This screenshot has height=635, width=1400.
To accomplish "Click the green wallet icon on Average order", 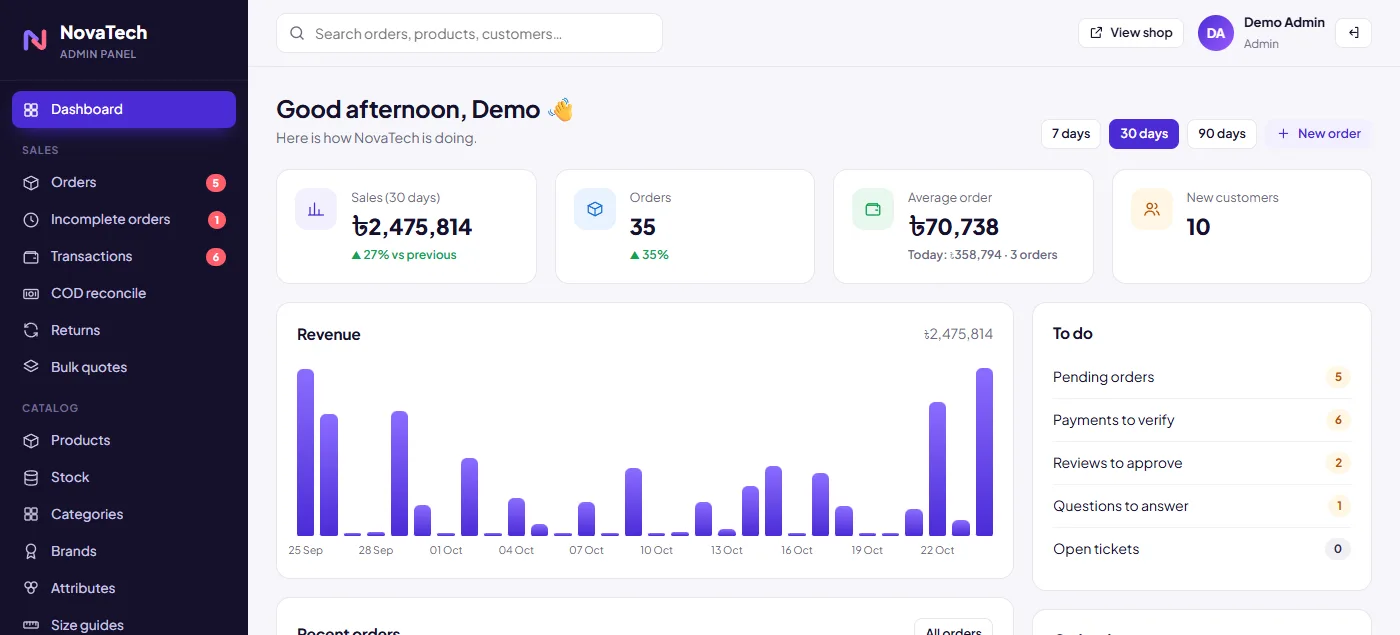I will click(x=873, y=209).
